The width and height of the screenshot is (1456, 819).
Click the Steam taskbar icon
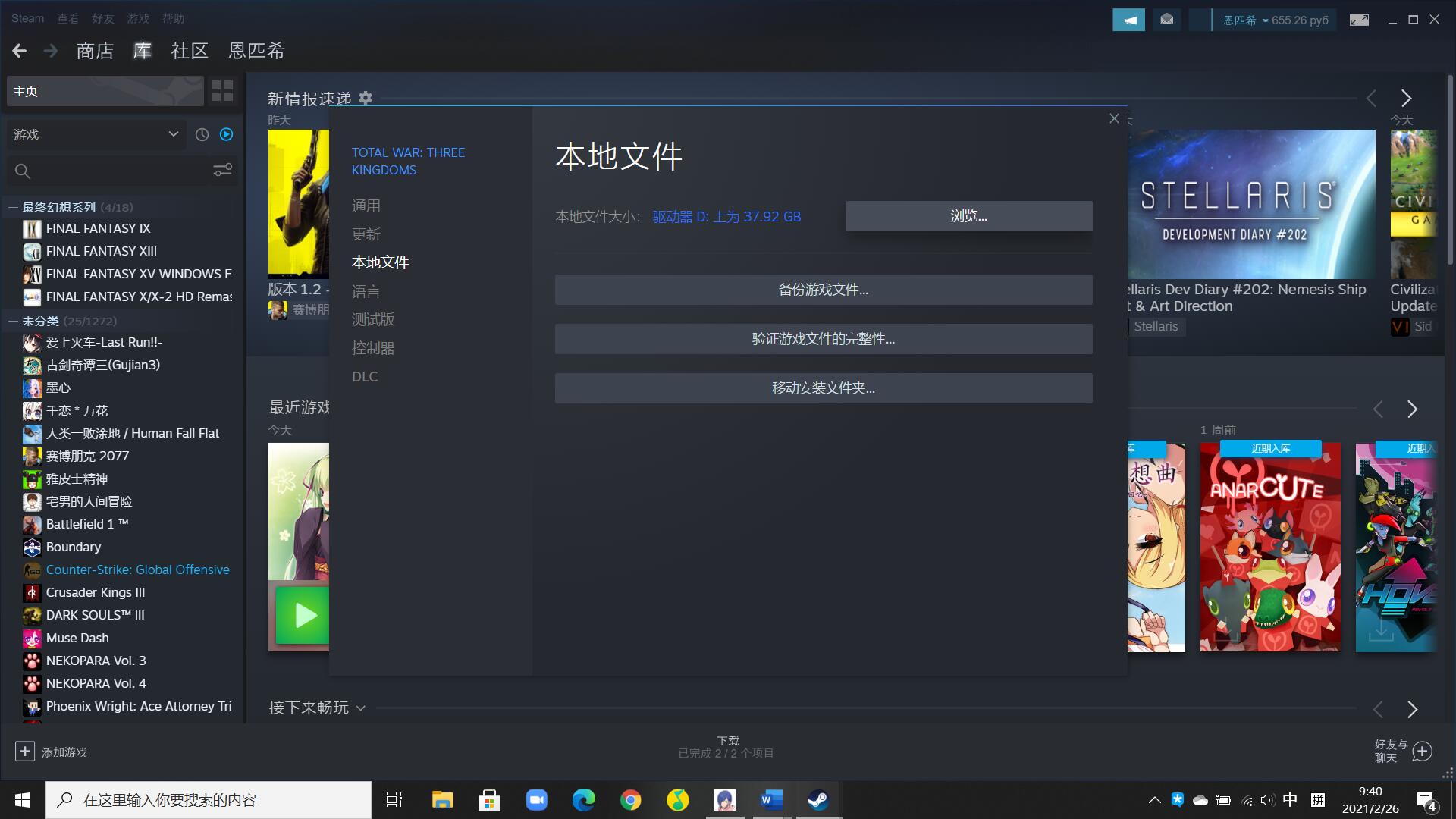pyautogui.click(x=818, y=800)
